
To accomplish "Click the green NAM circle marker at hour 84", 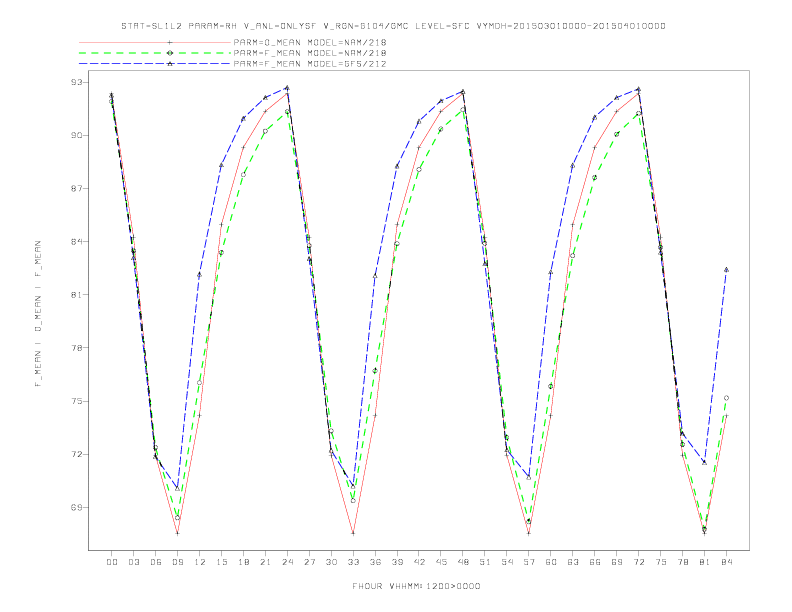I will [726, 398].
